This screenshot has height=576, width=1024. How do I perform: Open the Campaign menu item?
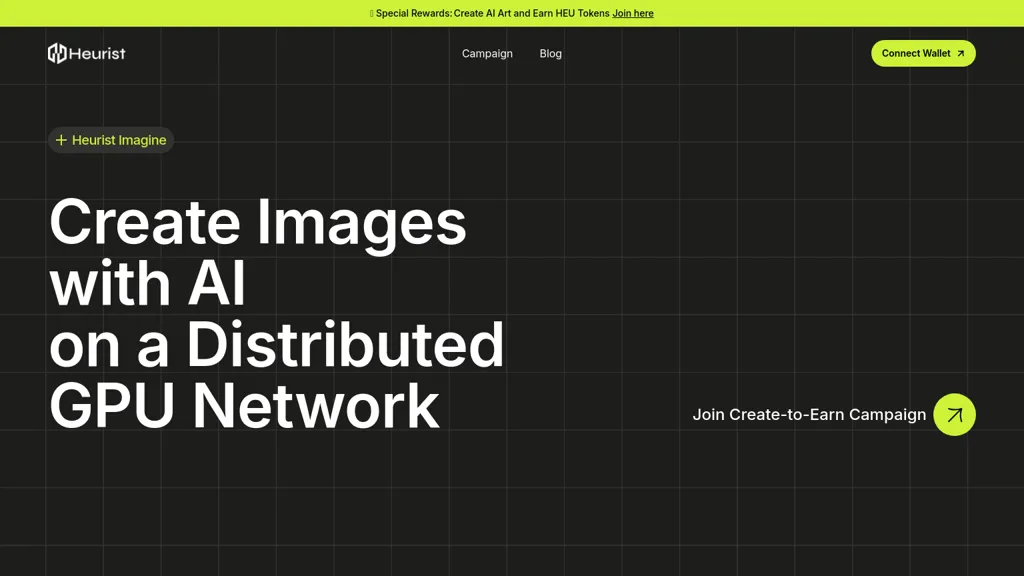pos(487,54)
